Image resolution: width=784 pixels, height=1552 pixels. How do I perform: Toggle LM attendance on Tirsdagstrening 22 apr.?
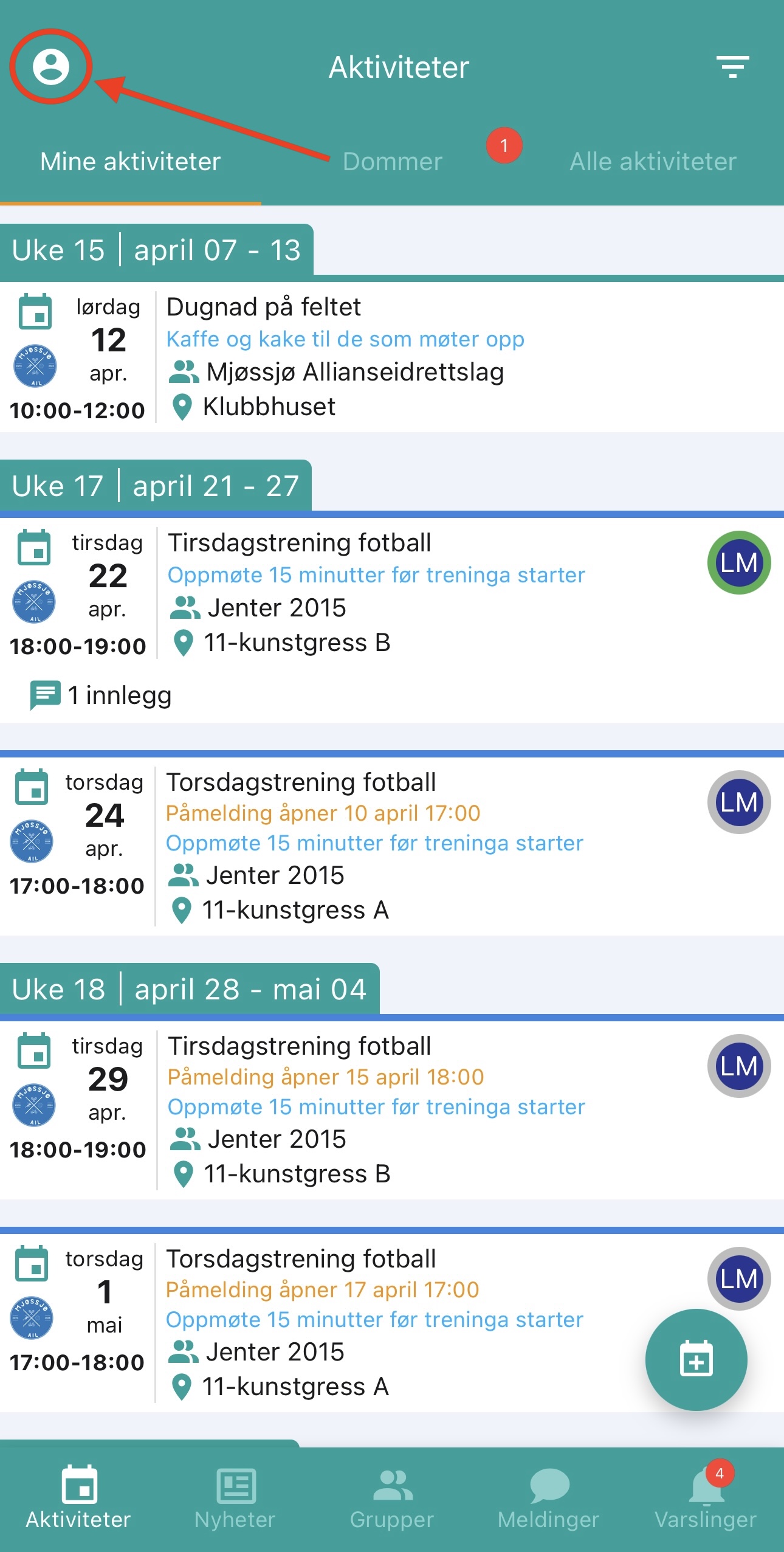[739, 562]
